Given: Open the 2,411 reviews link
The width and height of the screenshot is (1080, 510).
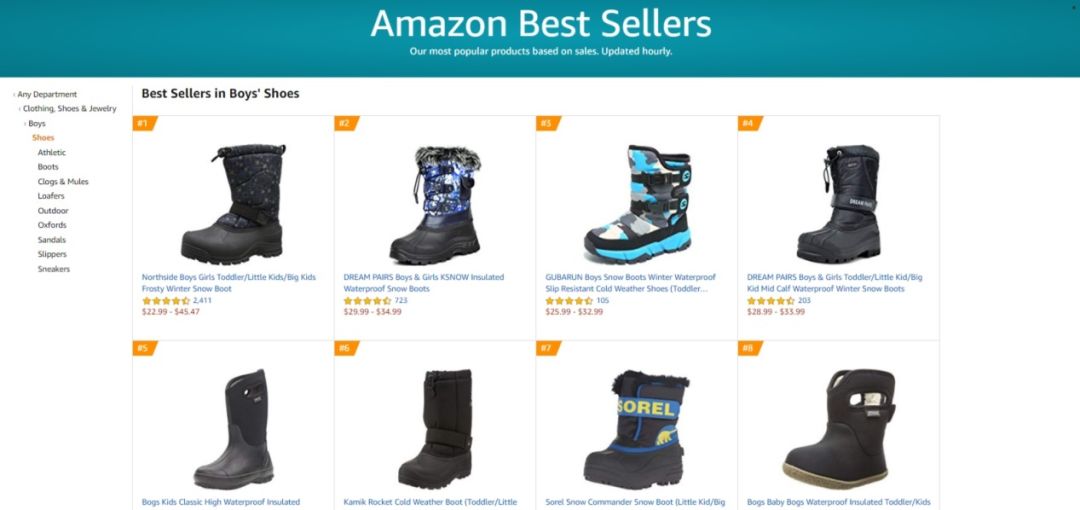Looking at the screenshot, I should click(x=202, y=300).
